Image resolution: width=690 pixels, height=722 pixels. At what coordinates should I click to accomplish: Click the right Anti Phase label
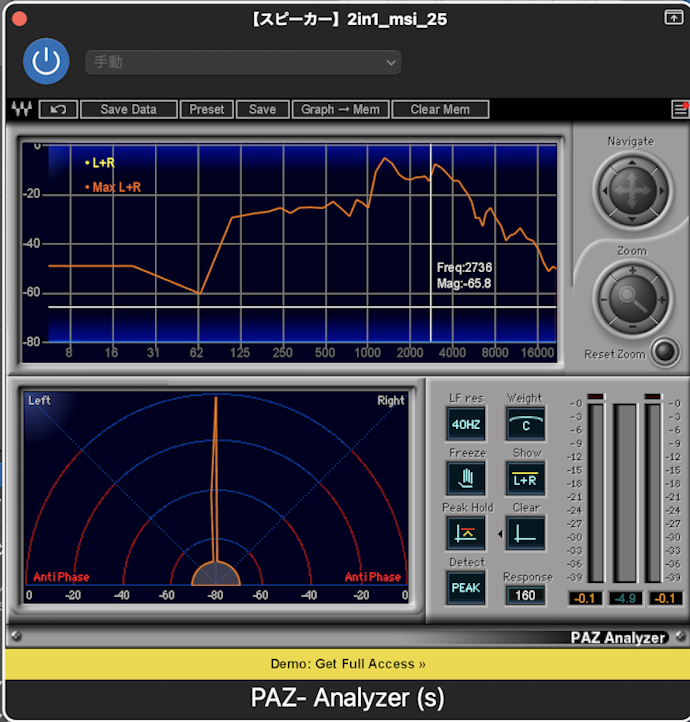[373, 577]
